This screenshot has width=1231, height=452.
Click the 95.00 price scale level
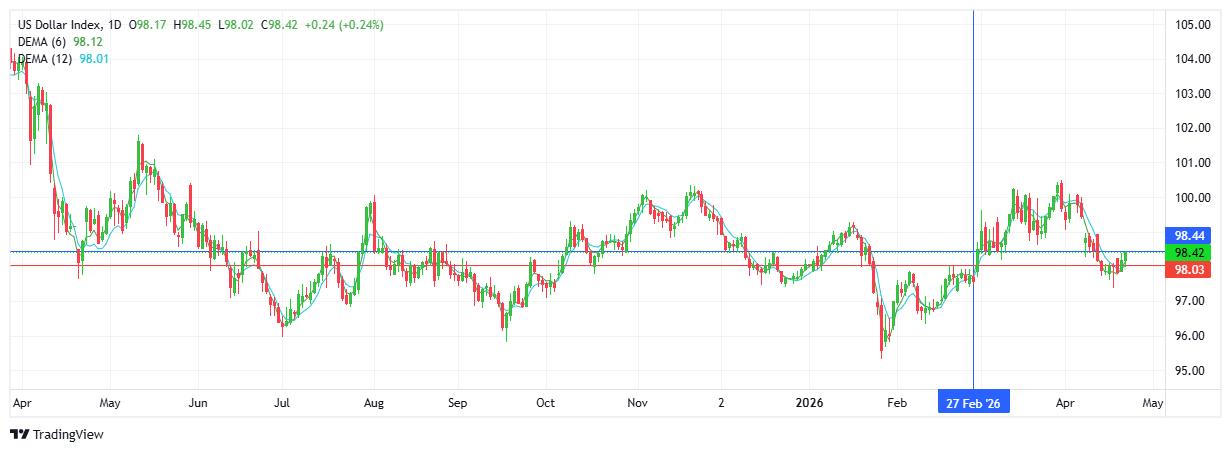[x=1192, y=371]
